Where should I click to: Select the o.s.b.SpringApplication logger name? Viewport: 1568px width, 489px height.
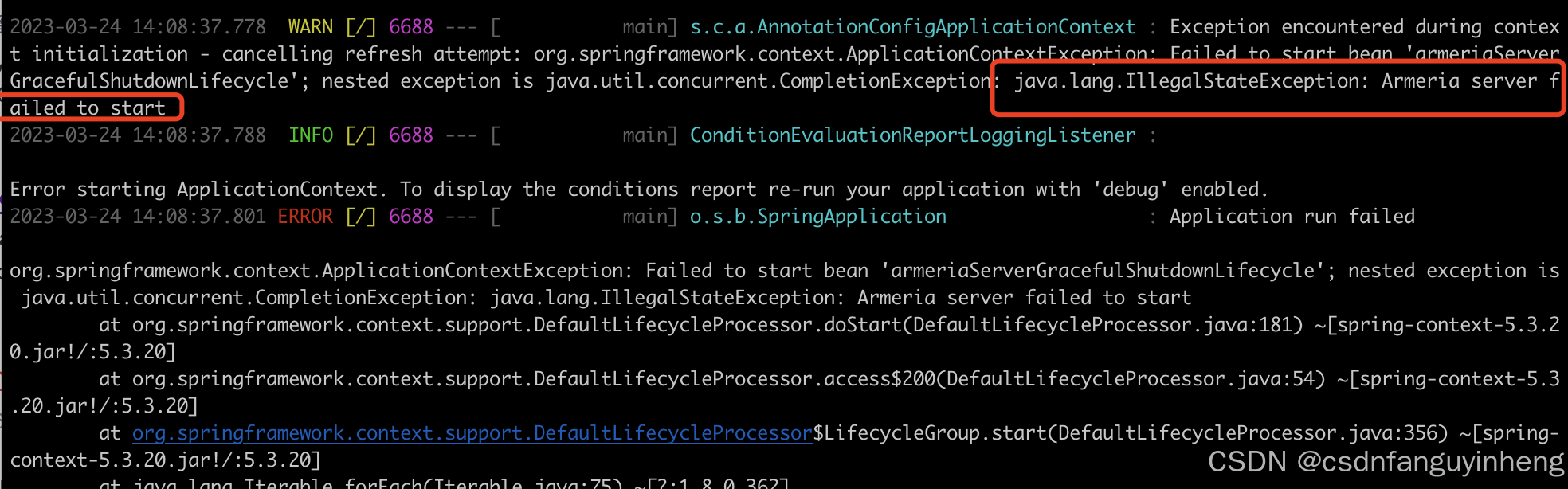coord(817,217)
